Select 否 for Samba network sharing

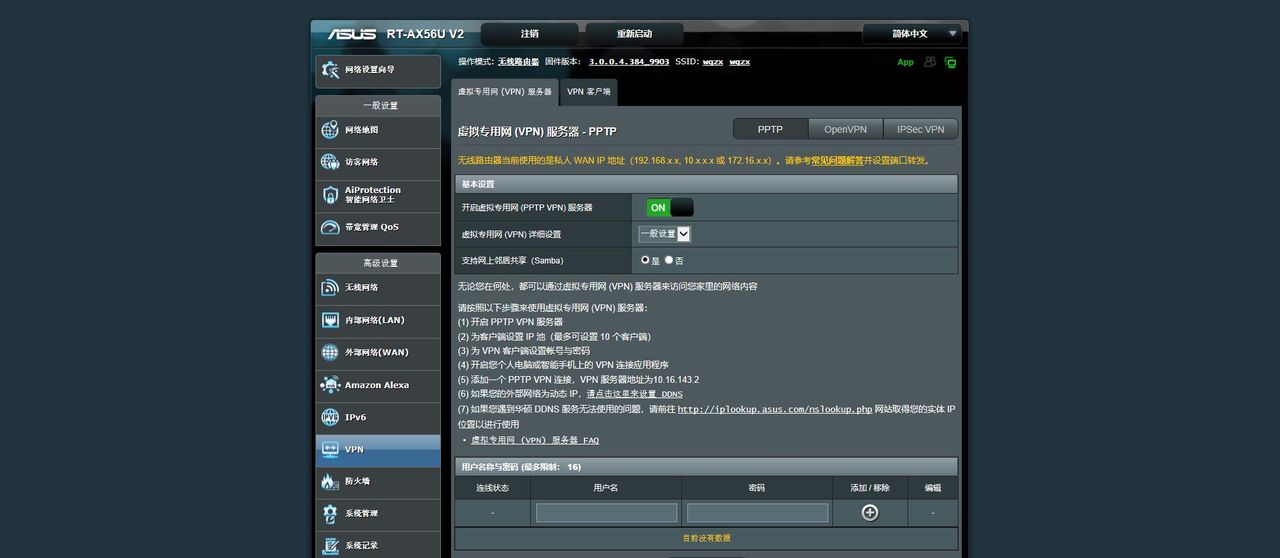tap(669, 260)
